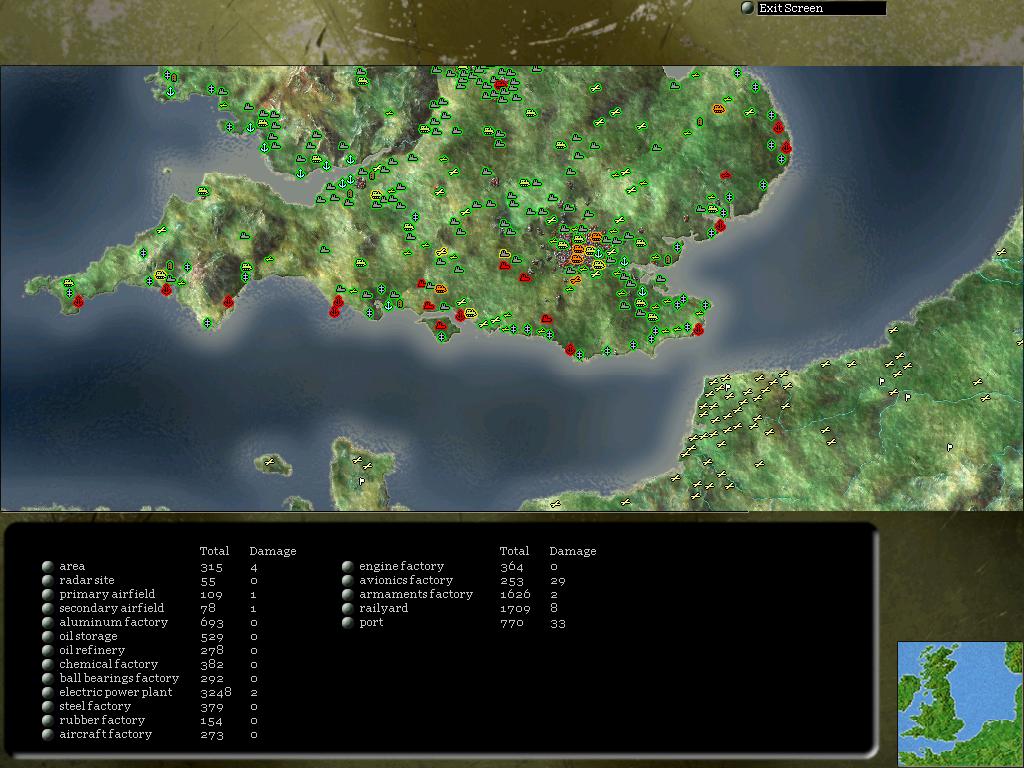1024x768 pixels.
Task: Choose the primary airfield option
Action: coord(48,594)
